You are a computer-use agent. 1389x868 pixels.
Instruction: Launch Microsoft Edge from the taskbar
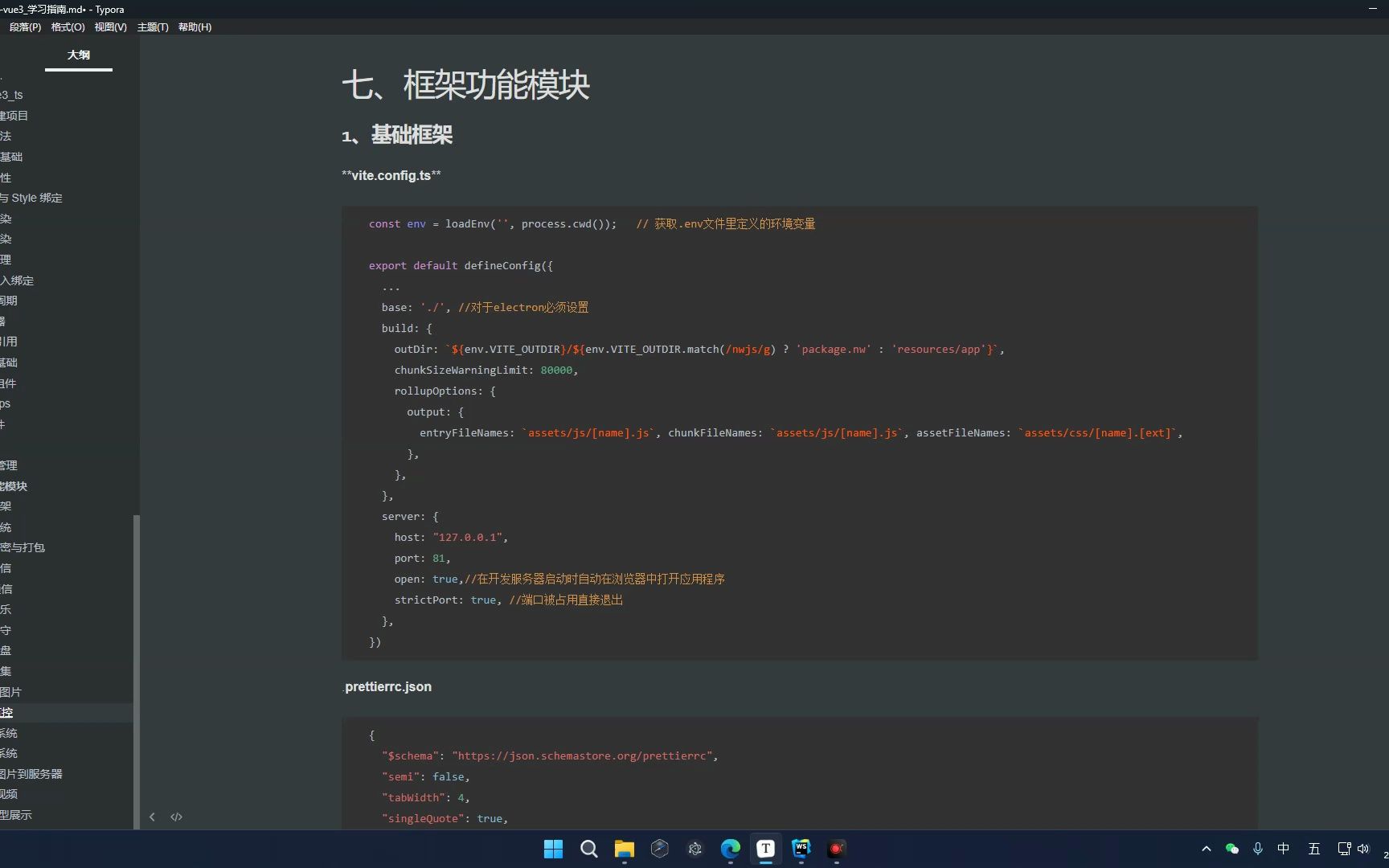click(x=730, y=849)
